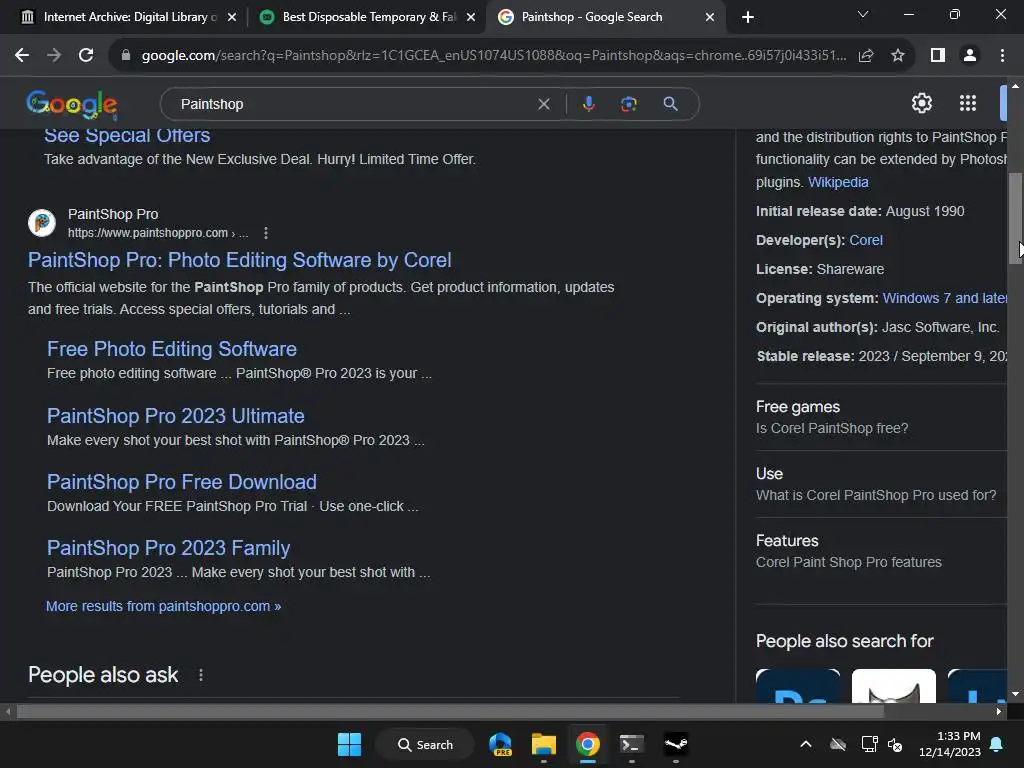Image resolution: width=1024 pixels, height=768 pixels.
Task: Click the scroll right arrow
Action: (999, 712)
